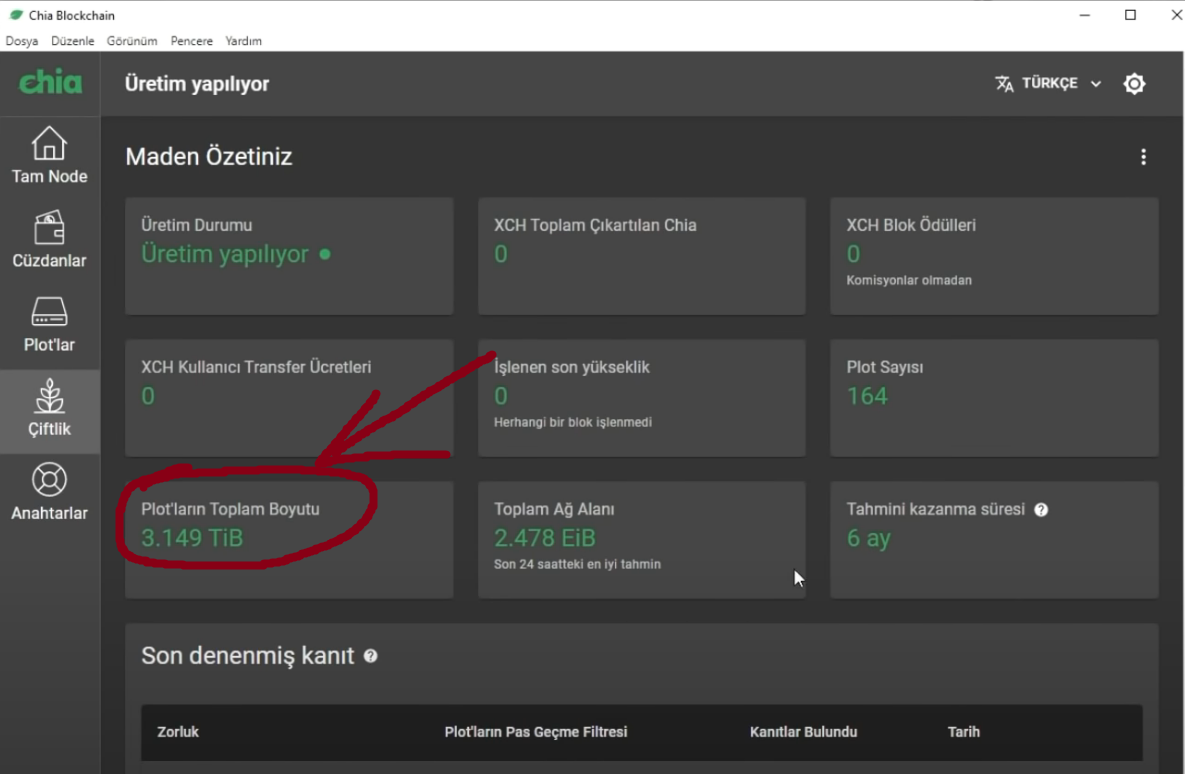Screen dimensions: 1185x774
Task: Open the Cüzdanlar wallets section
Action: tap(49, 240)
